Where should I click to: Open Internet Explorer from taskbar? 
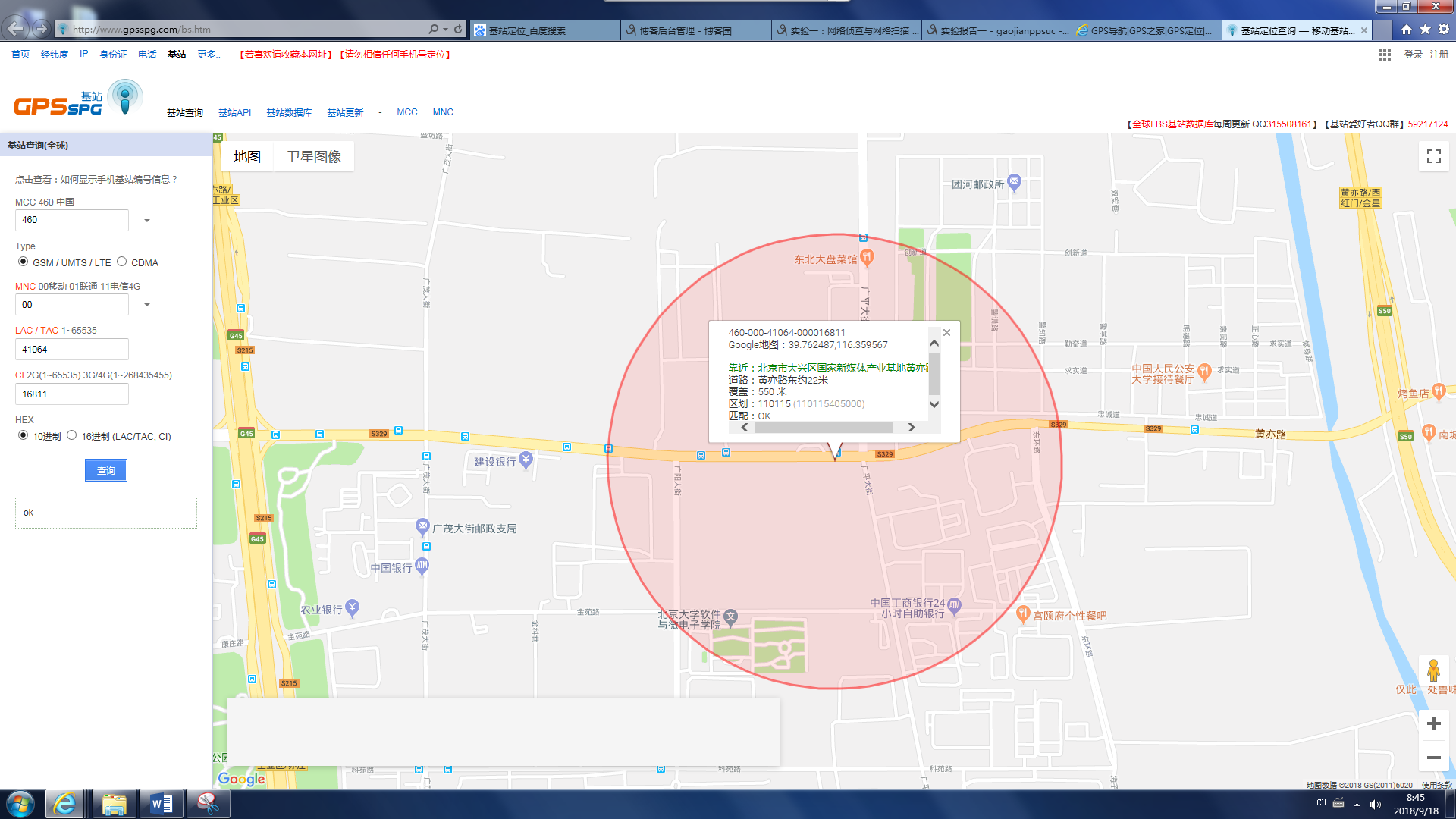pyautogui.click(x=64, y=804)
